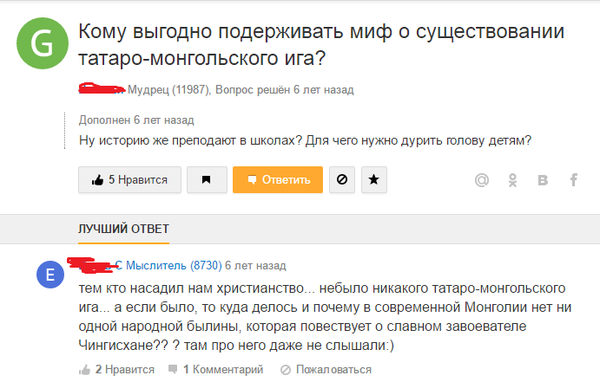Share to VK icon

point(543,180)
